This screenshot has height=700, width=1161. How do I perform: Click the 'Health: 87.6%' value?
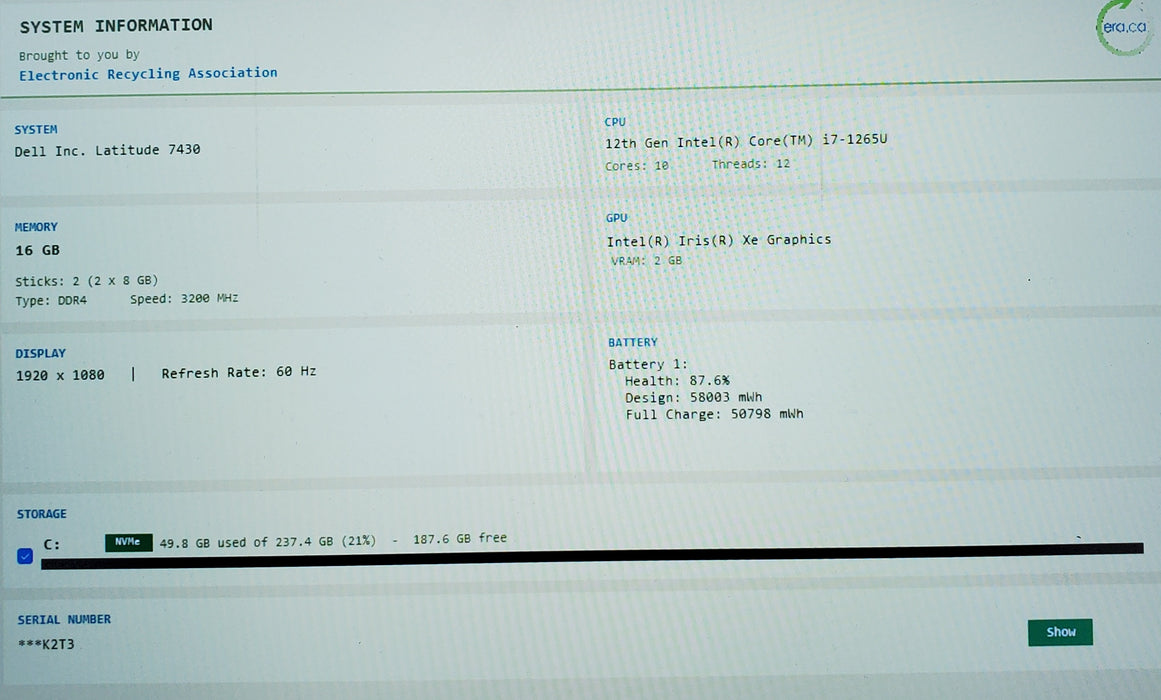[x=677, y=381]
